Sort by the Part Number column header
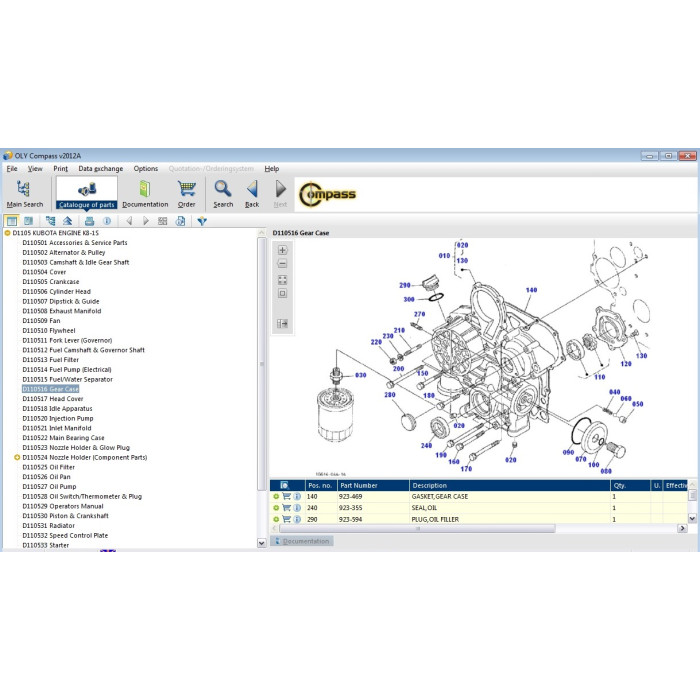This screenshot has width=700, height=700. 373,485
